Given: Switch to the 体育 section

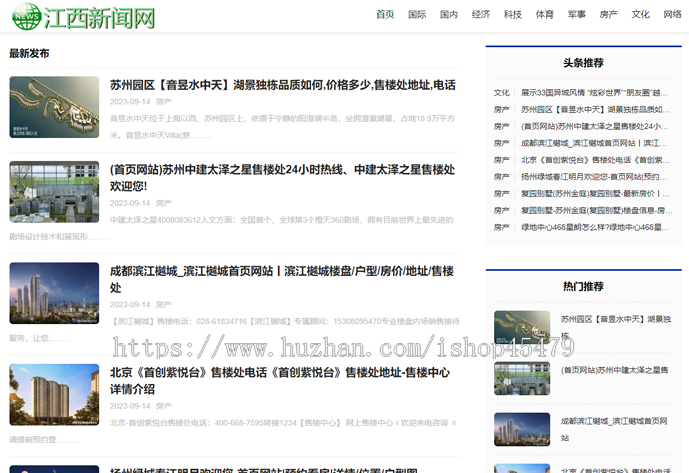Looking at the screenshot, I should pyautogui.click(x=545, y=15).
